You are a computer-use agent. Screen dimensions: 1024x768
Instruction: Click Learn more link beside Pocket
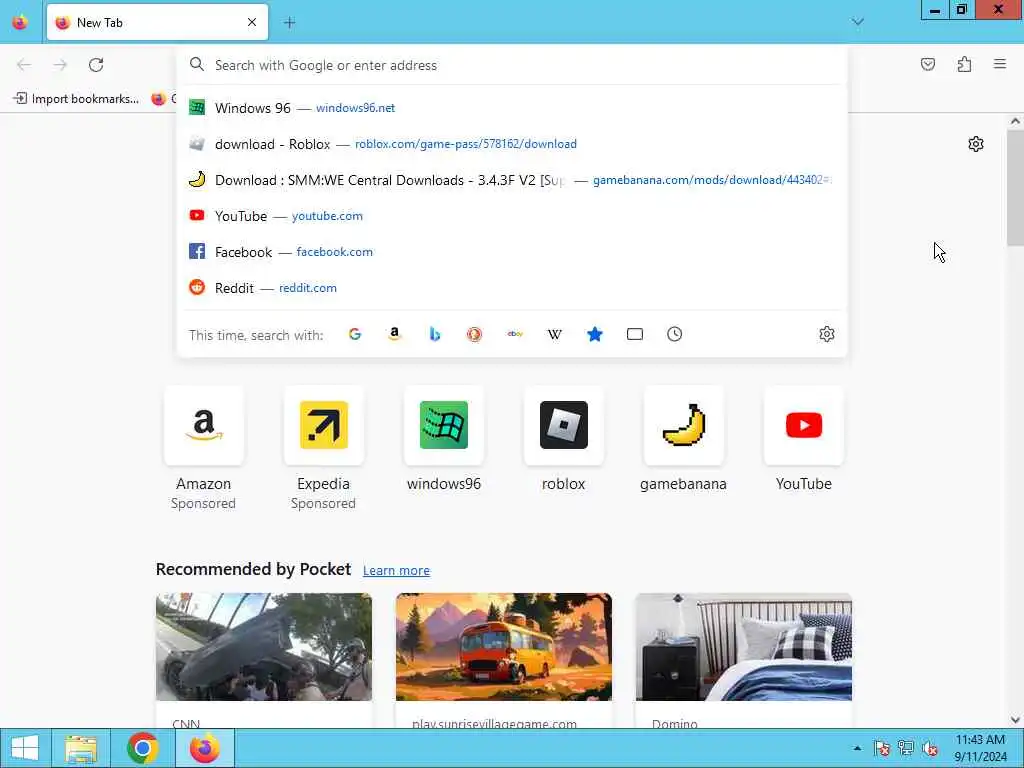(396, 570)
